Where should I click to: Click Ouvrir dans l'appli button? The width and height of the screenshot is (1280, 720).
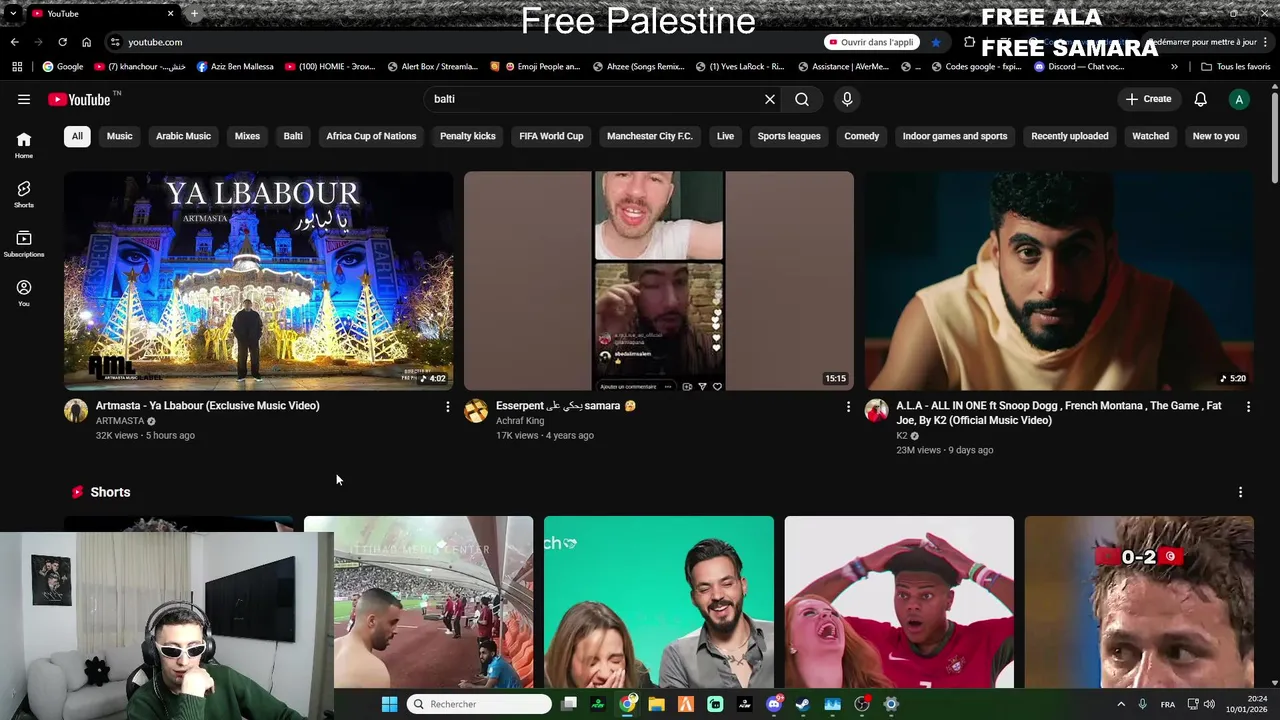tap(871, 42)
